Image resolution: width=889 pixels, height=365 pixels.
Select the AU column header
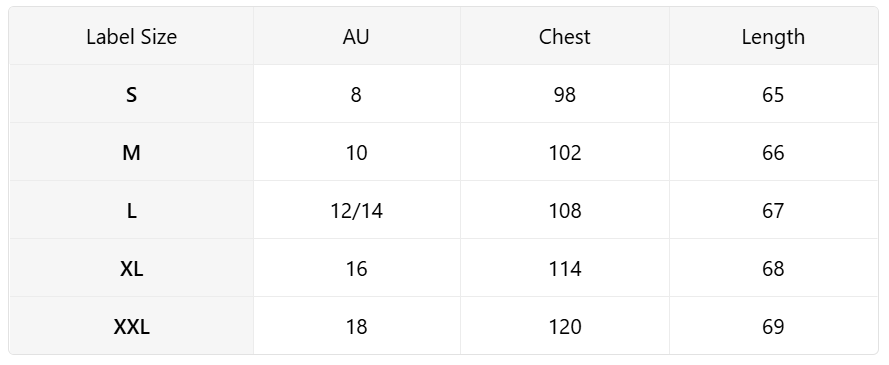357,36
